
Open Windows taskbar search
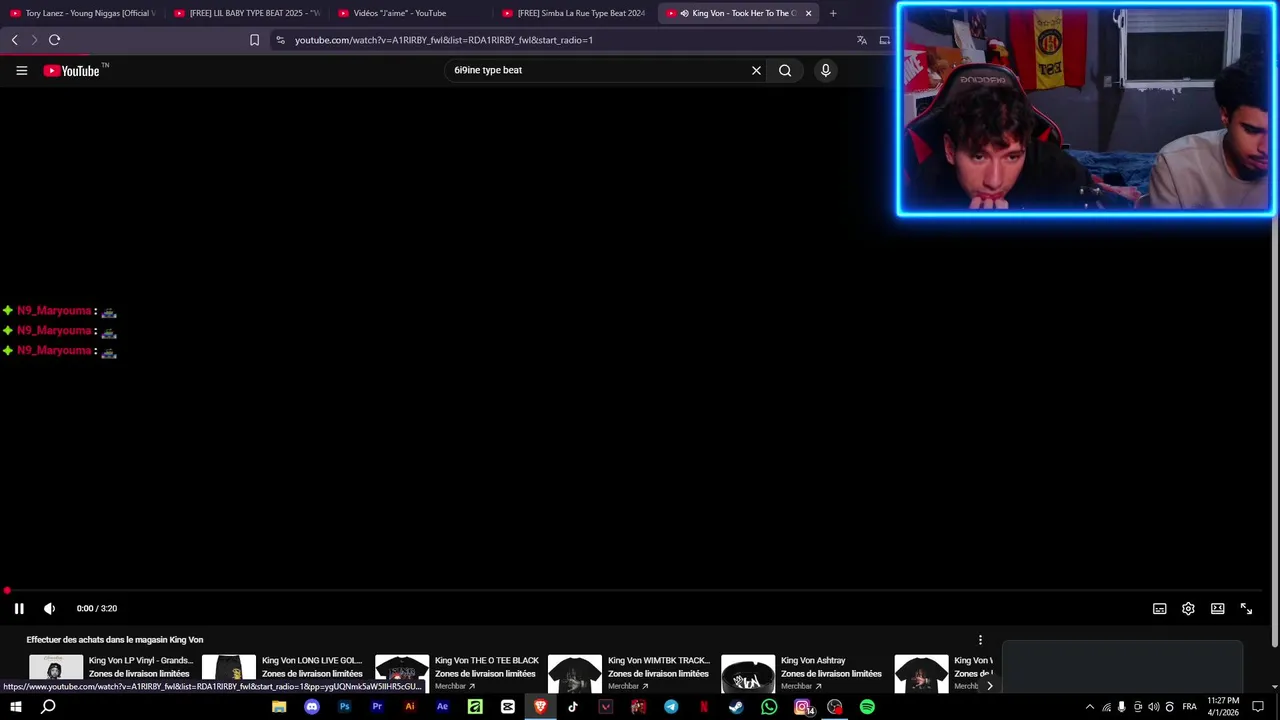pyautogui.click(x=48, y=707)
